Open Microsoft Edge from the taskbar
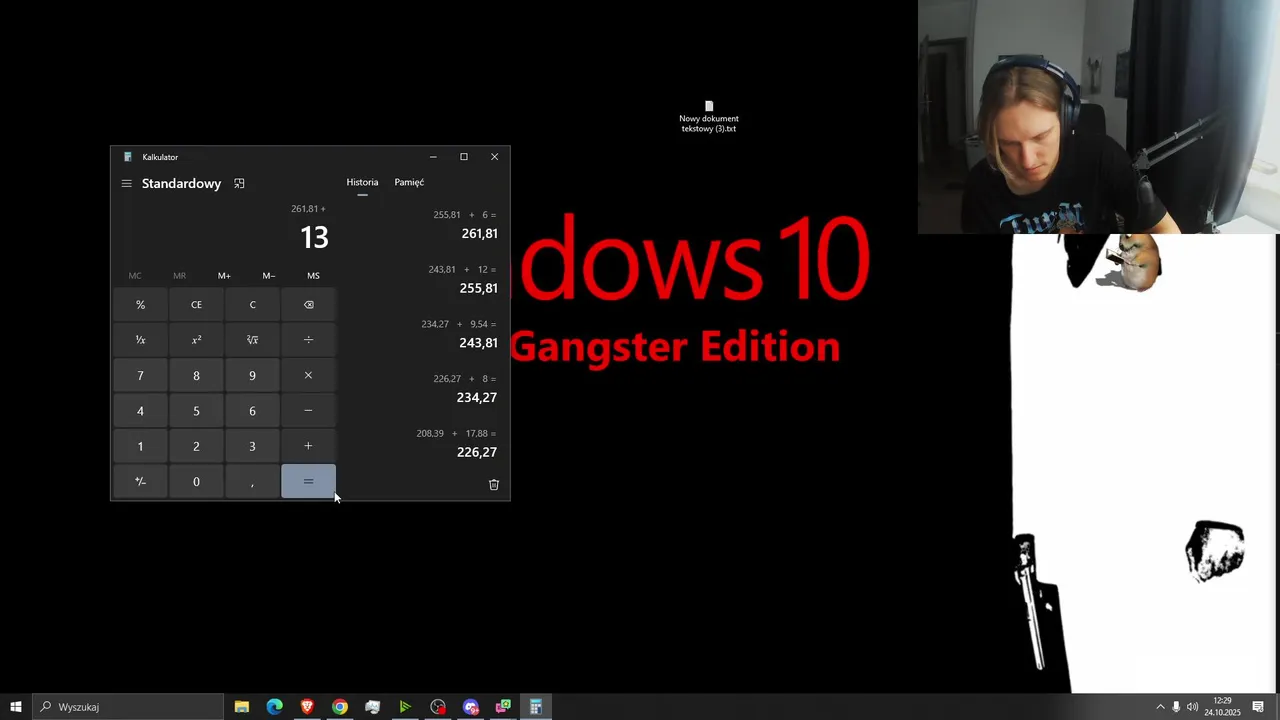Viewport: 1280px width, 720px height. click(x=274, y=707)
